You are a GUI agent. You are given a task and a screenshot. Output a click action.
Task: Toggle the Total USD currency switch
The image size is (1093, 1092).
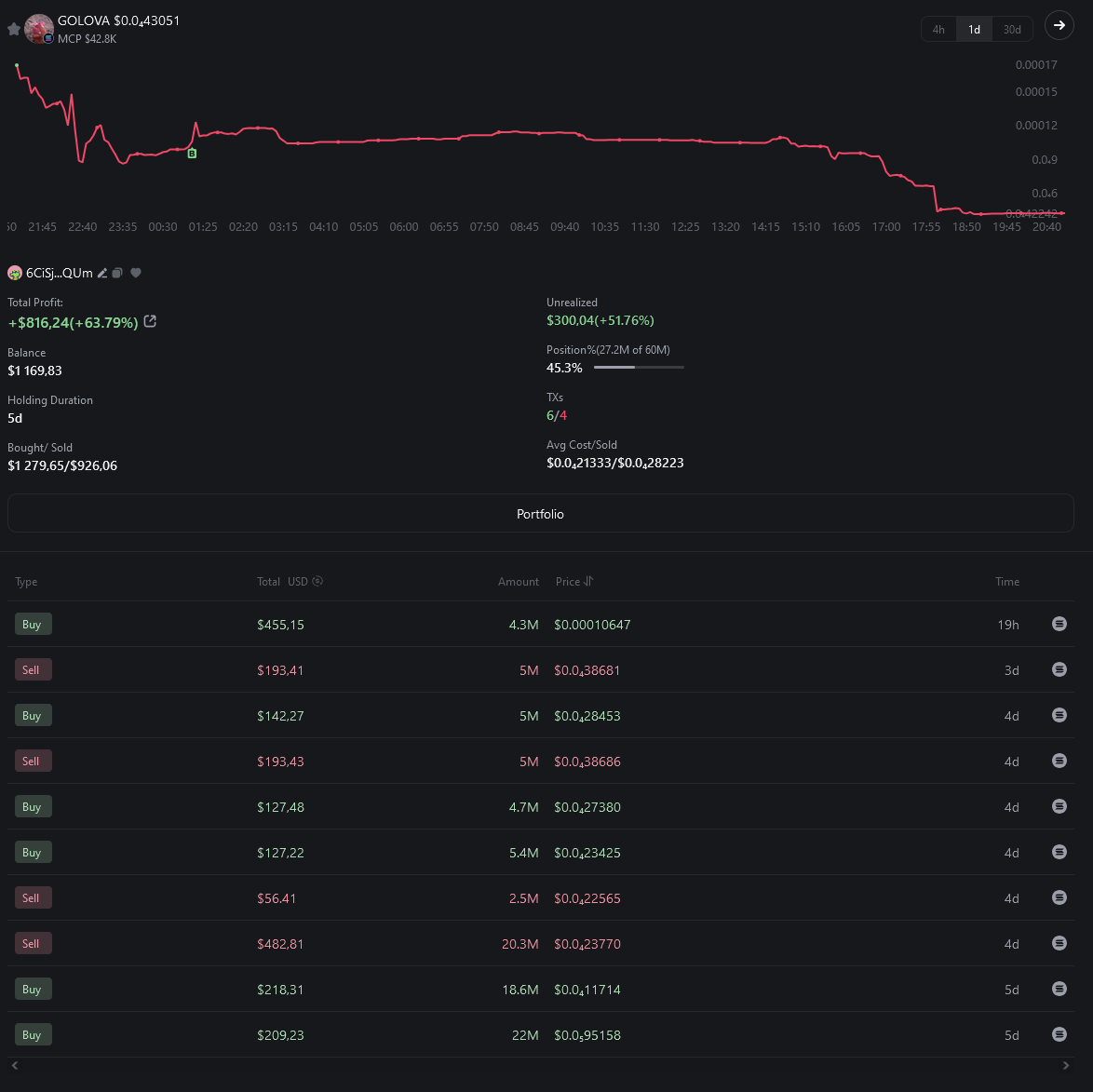317,582
